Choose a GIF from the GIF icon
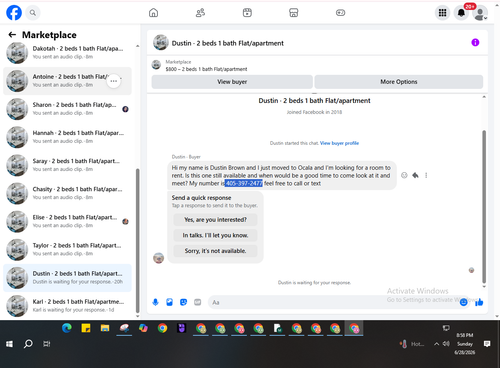The height and width of the screenshot is (368, 500). pos(198,302)
